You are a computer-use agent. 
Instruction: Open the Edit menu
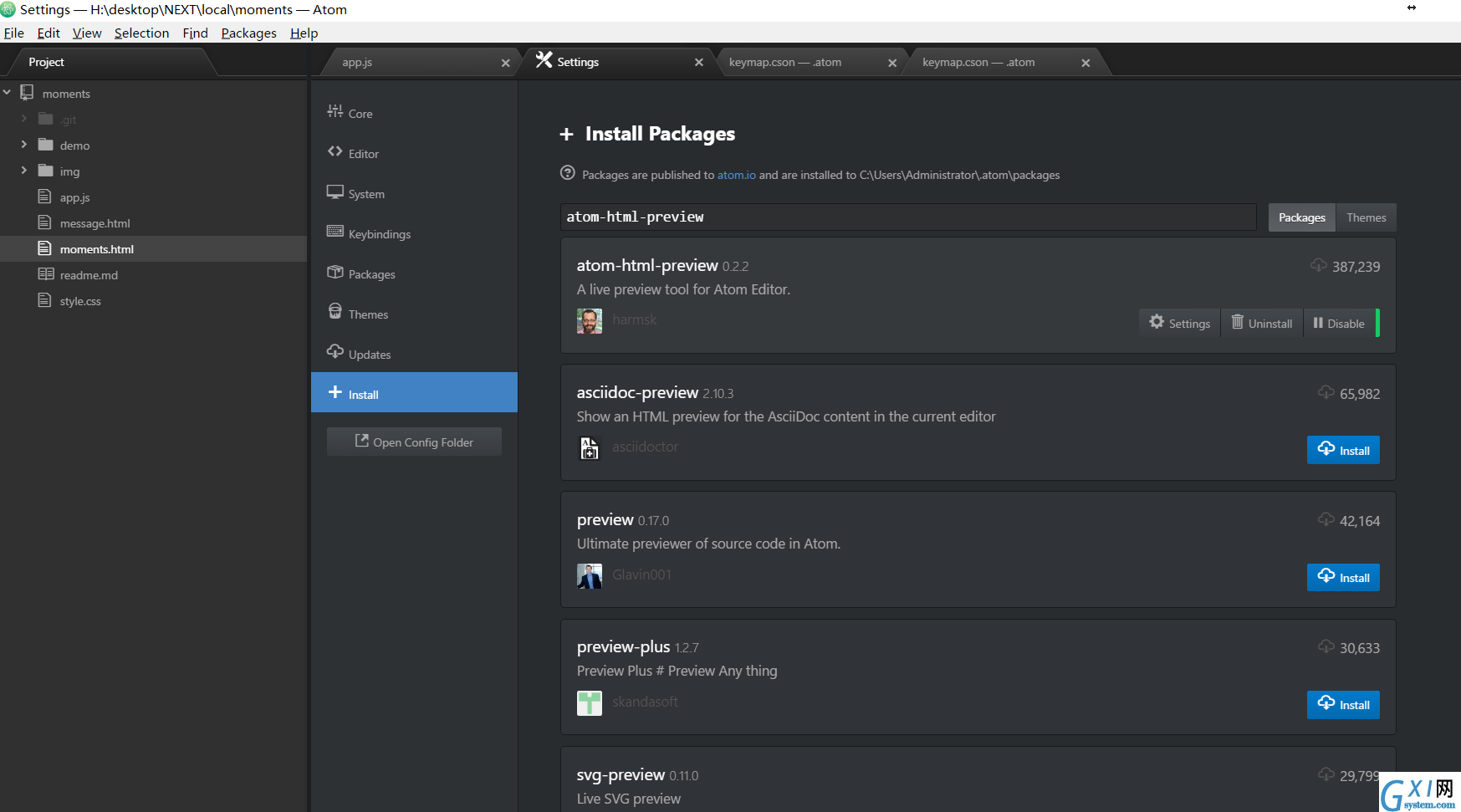pyautogui.click(x=49, y=33)
